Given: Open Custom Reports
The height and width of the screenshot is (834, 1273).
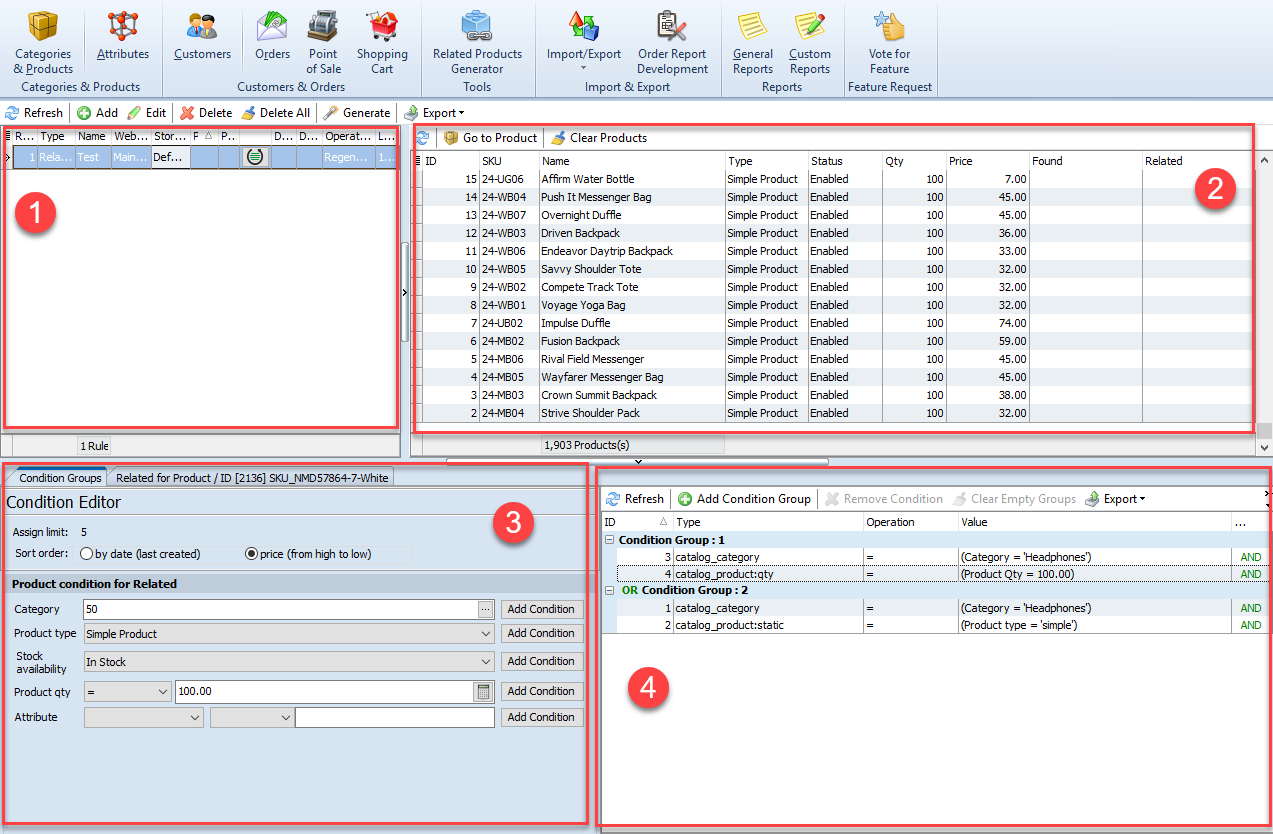Looking at the screenshot, I should 810,42.
